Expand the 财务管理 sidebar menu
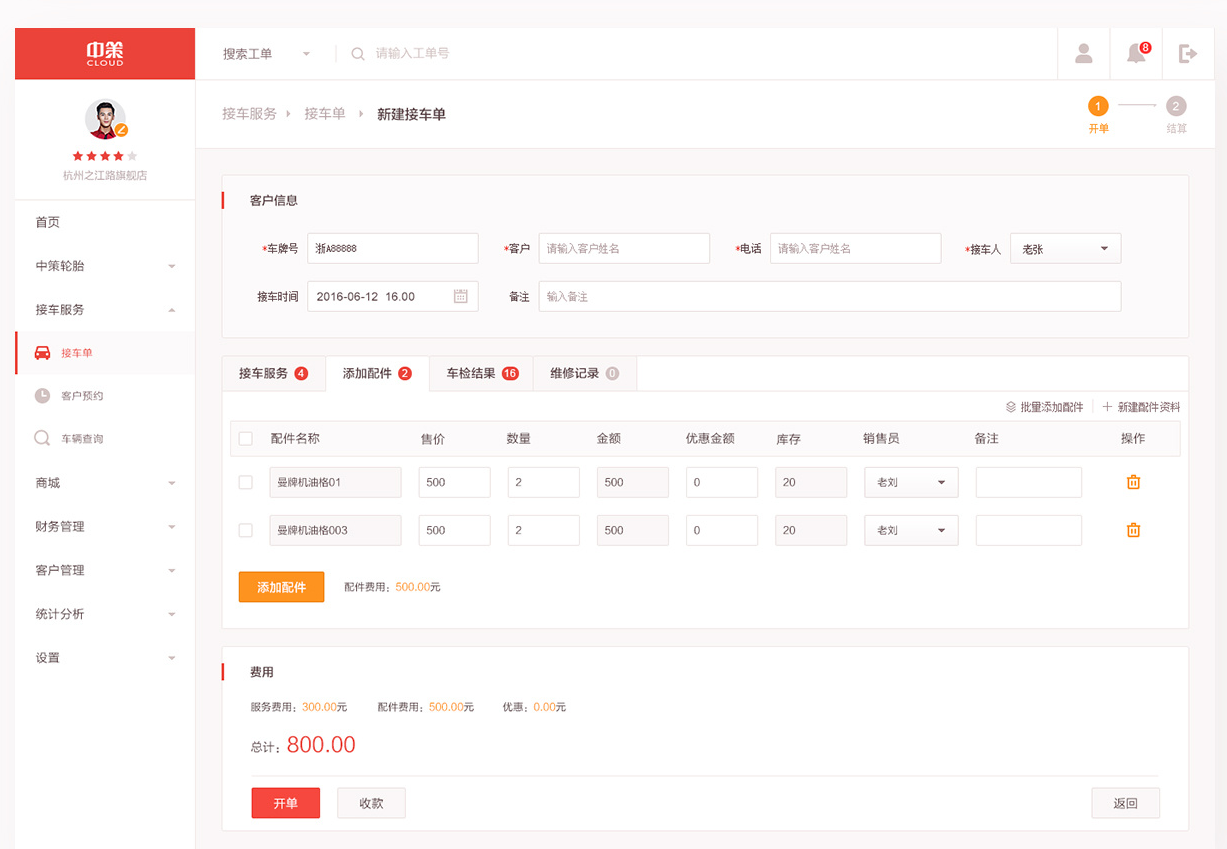1227x849 pixels. pyautogui.click(x=105, y=526)
